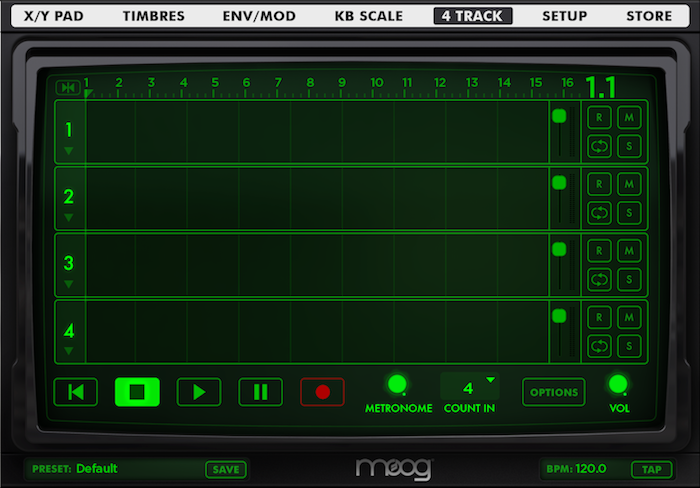Click the loop marker icon beside the ruler
This screenshot has height=488, width=700.
pos(68,87)
